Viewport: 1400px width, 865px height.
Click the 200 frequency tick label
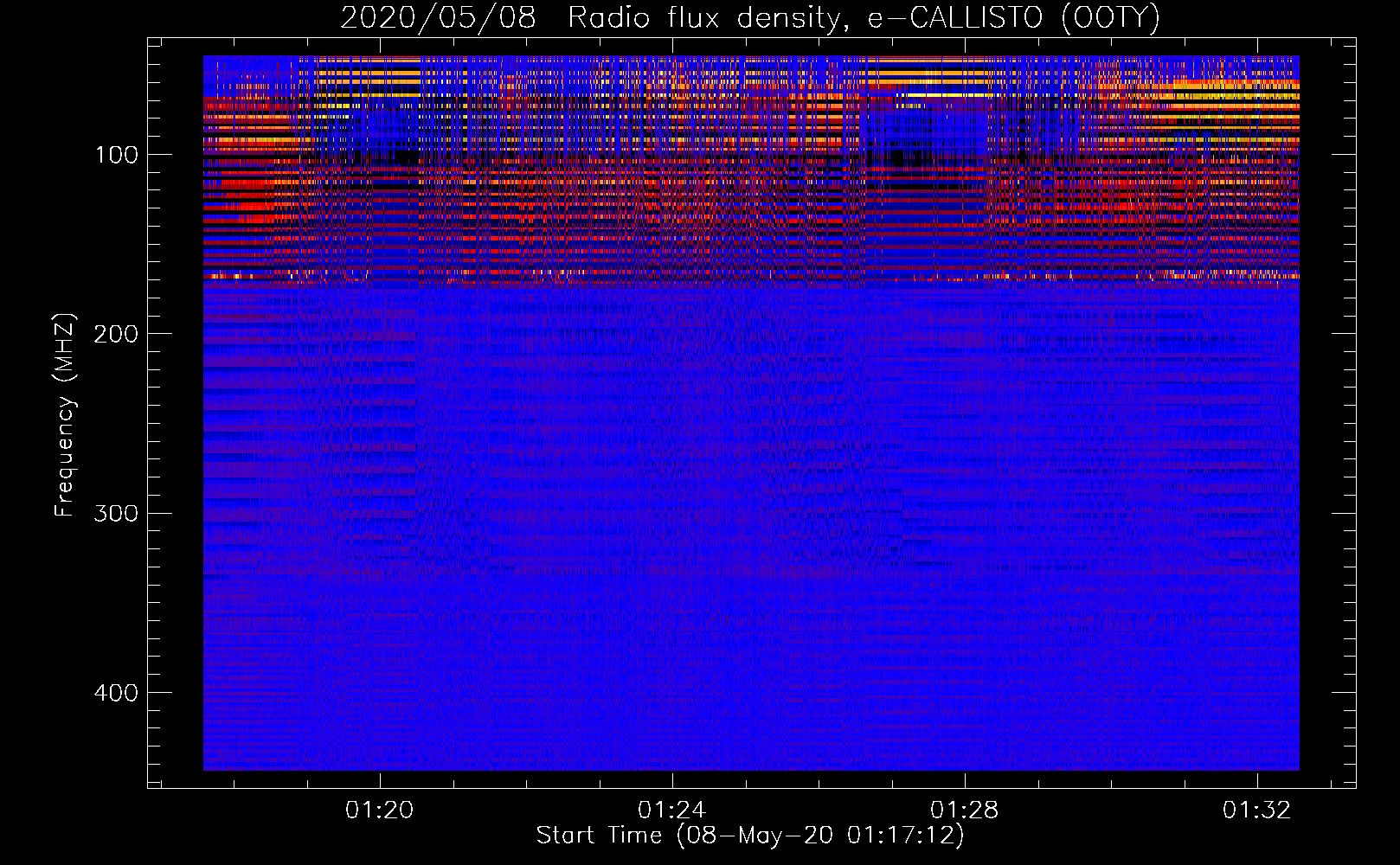(116, 334)
